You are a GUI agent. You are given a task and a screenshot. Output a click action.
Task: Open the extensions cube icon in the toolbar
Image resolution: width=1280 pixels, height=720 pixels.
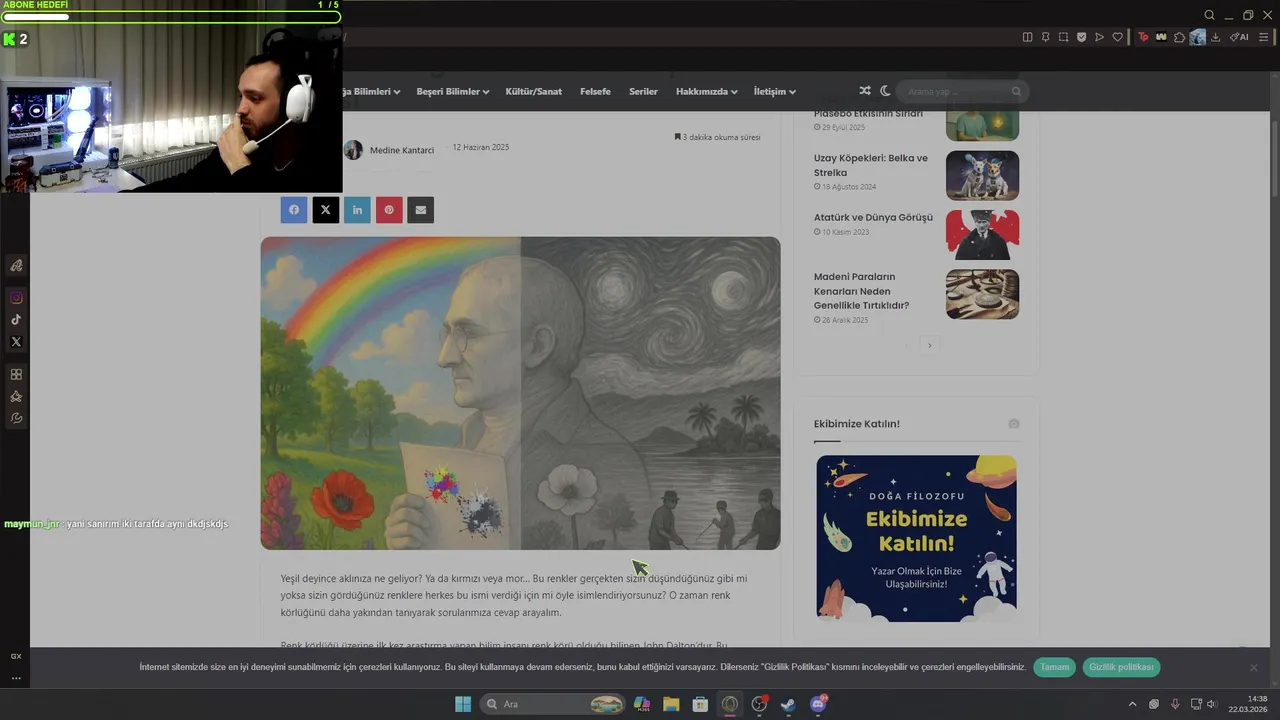pyautogui.click(x=1179, y=37)
